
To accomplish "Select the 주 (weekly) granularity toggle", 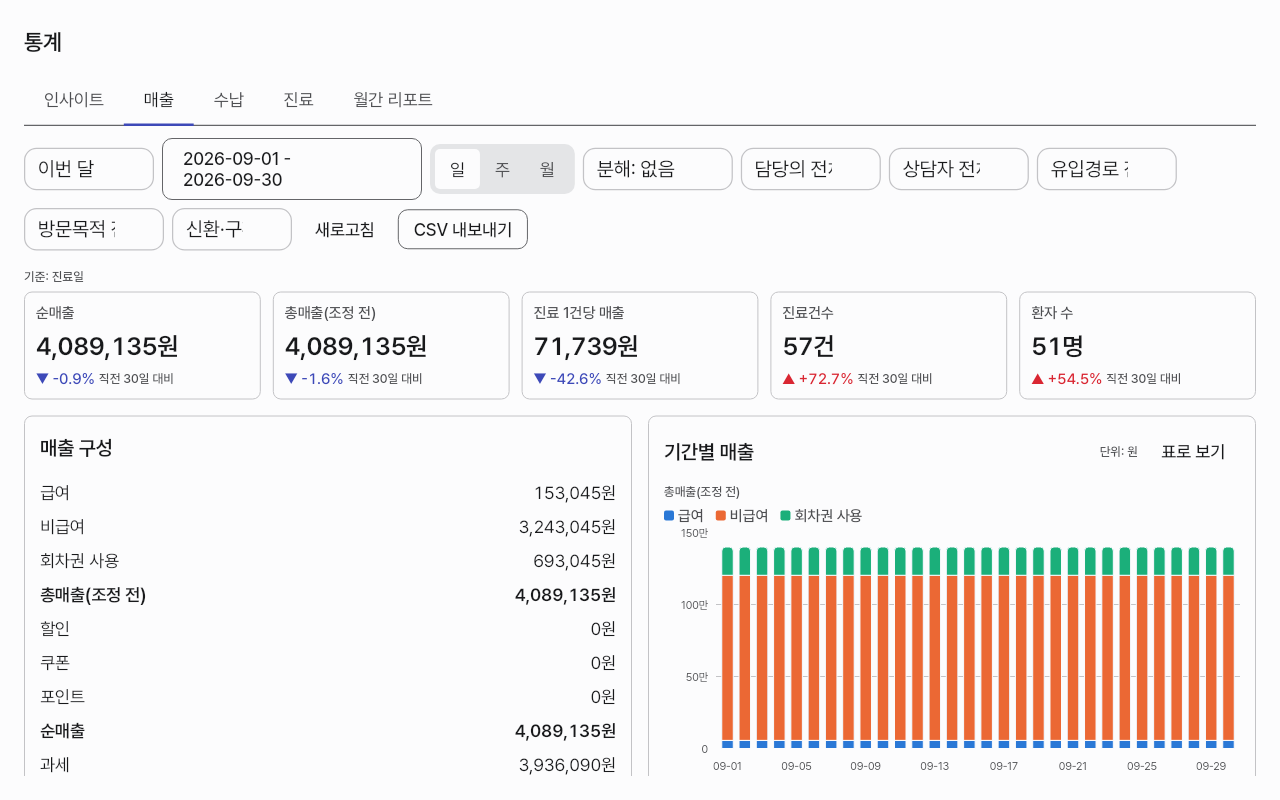I will pyautogui.click(x=502, y=169).
